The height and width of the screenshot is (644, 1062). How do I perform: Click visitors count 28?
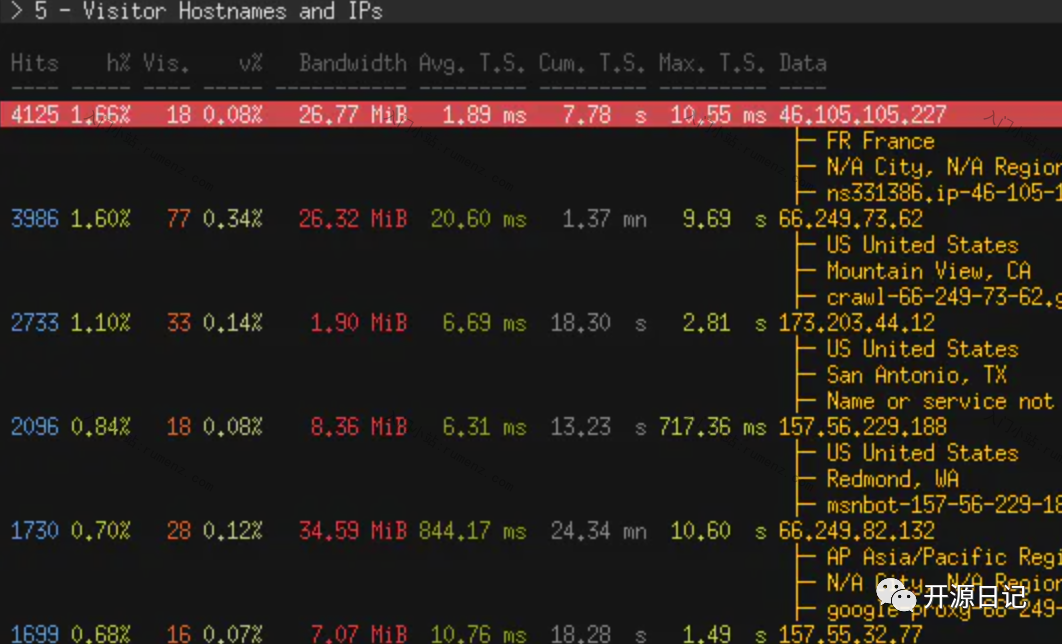[178, 530]
